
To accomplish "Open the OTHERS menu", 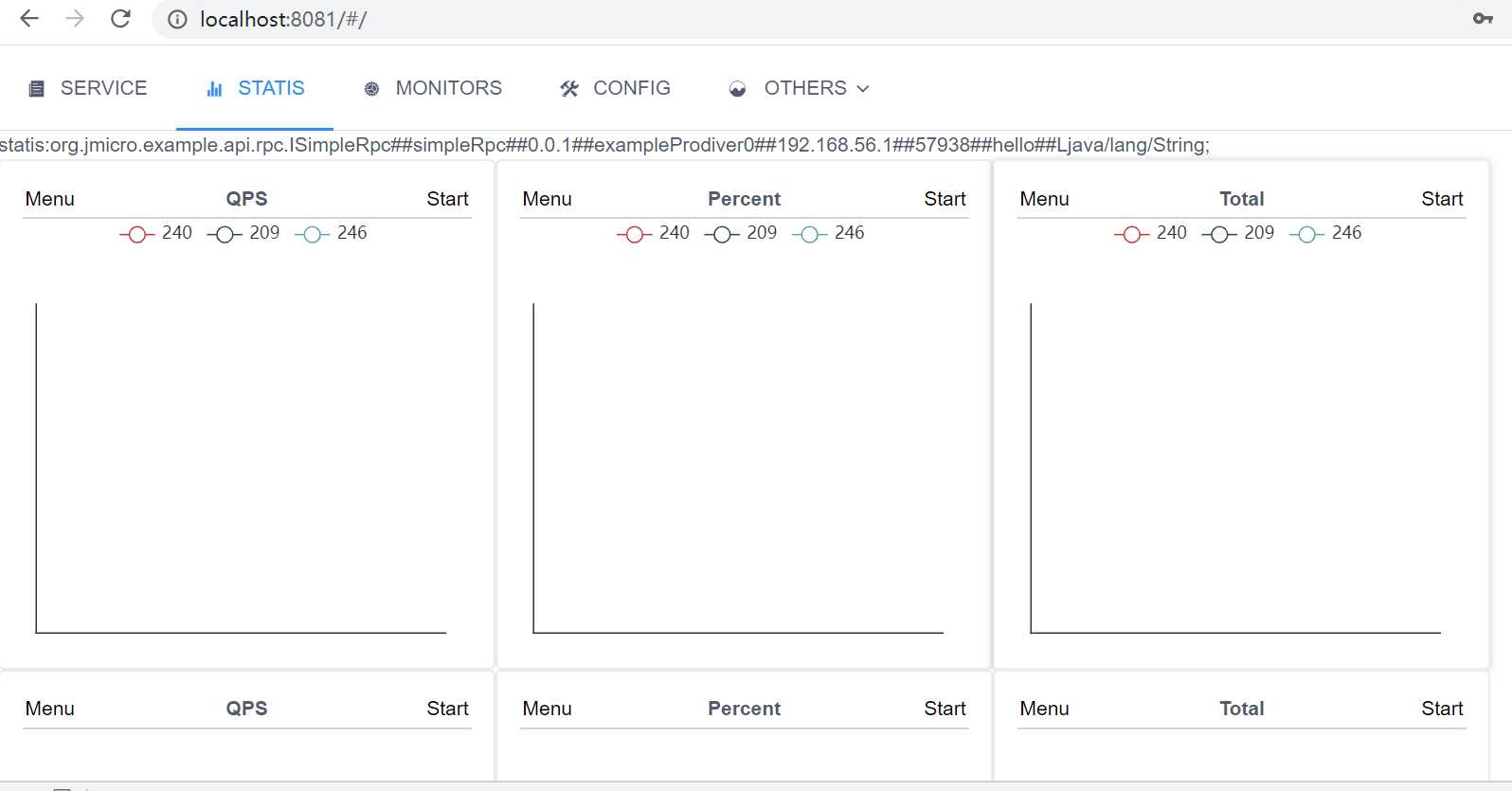I will tap(800, 88).
